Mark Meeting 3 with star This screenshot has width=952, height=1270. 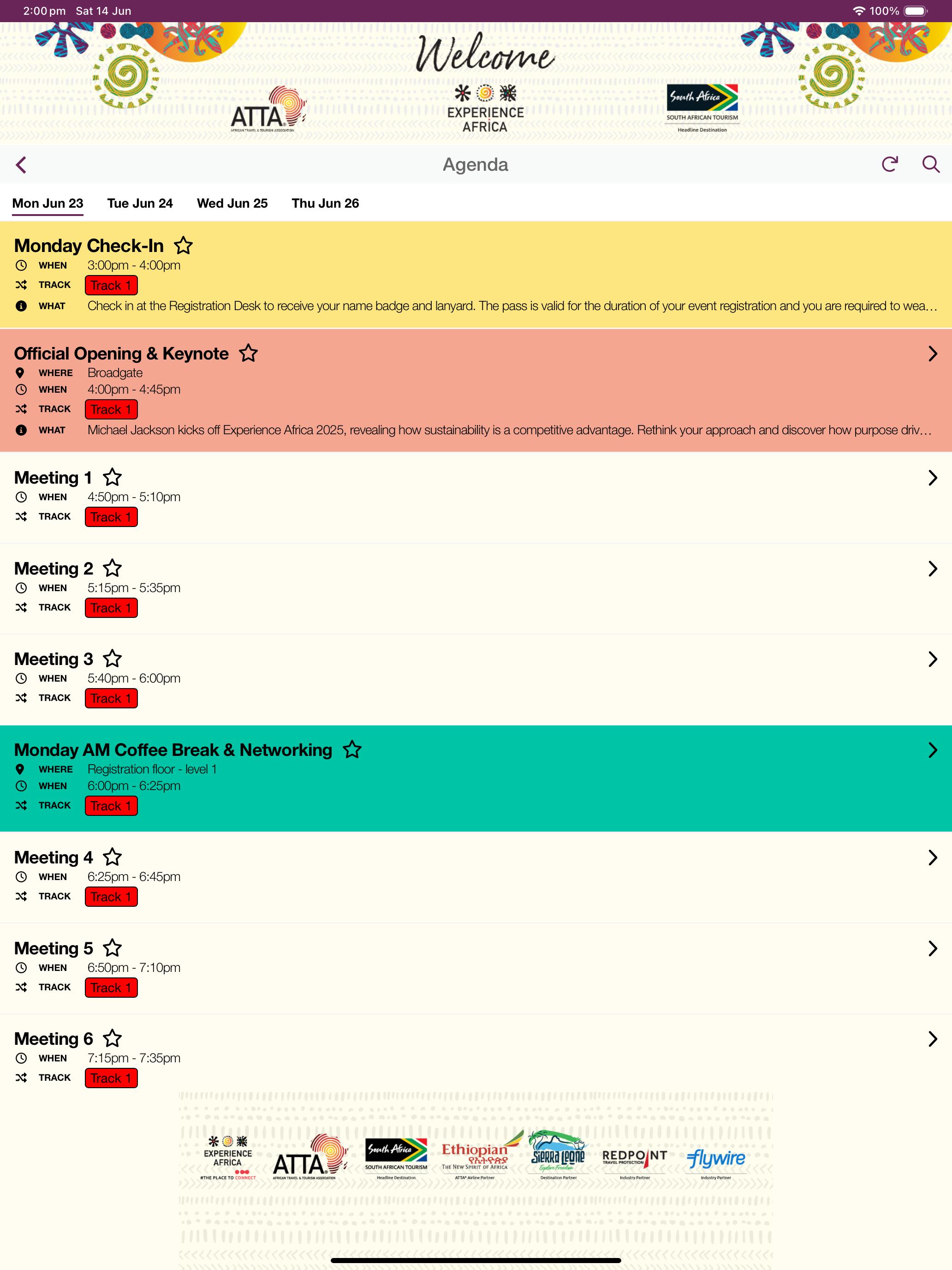coord(112,658)
